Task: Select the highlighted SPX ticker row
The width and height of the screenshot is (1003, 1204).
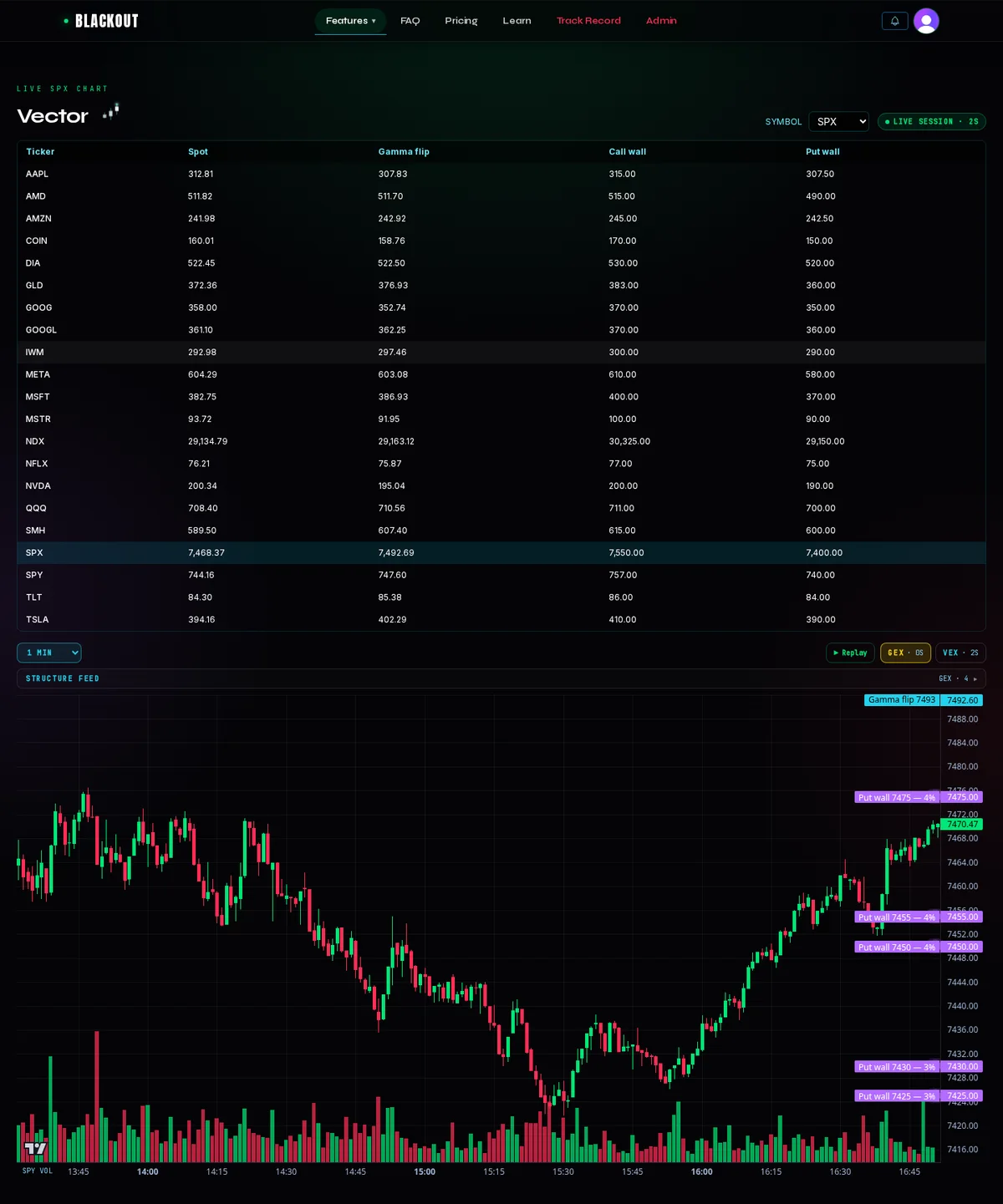Action: pos(501,552)
